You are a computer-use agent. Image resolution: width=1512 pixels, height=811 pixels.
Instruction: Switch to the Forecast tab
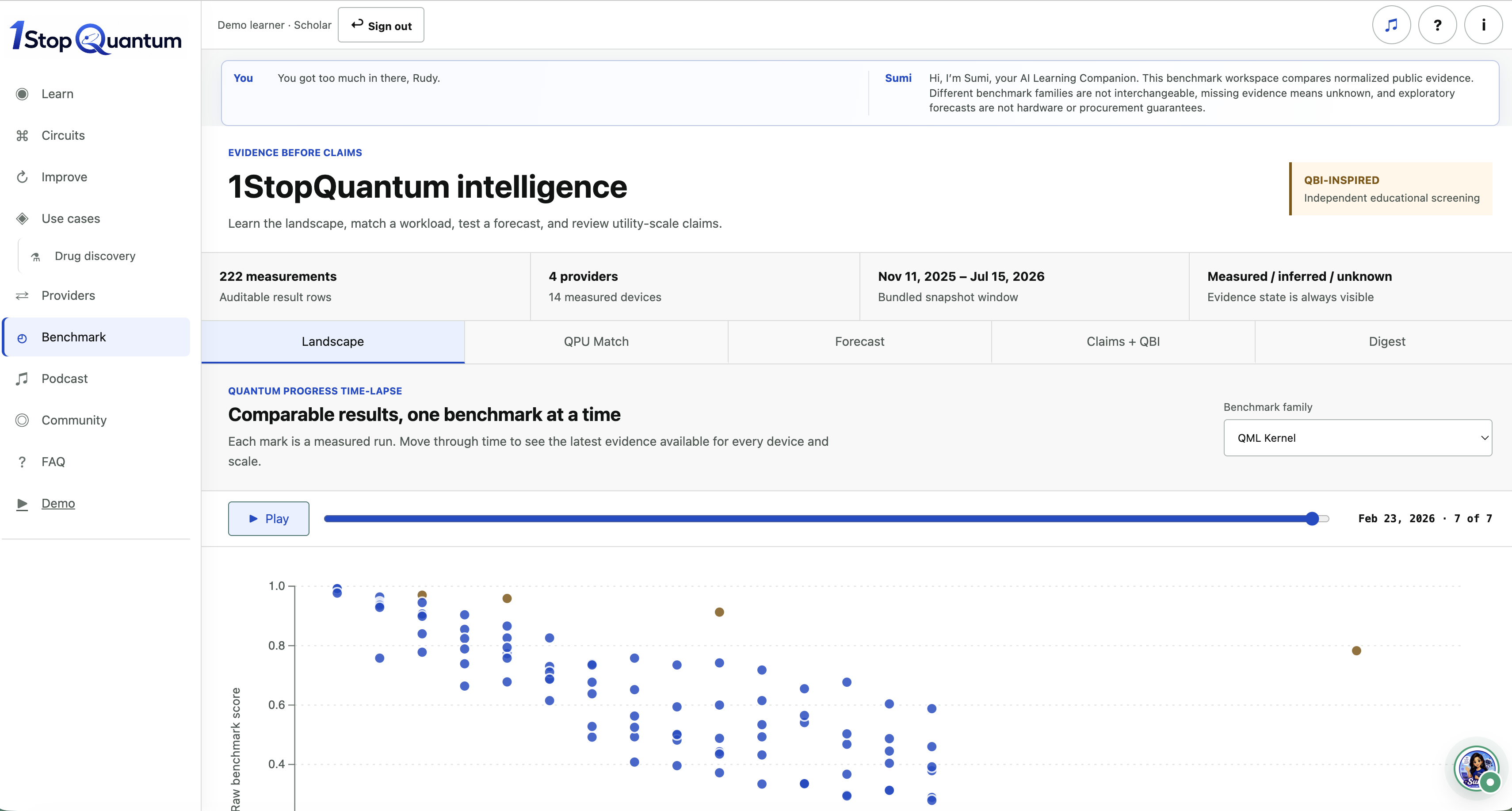[x=860, y=342]
